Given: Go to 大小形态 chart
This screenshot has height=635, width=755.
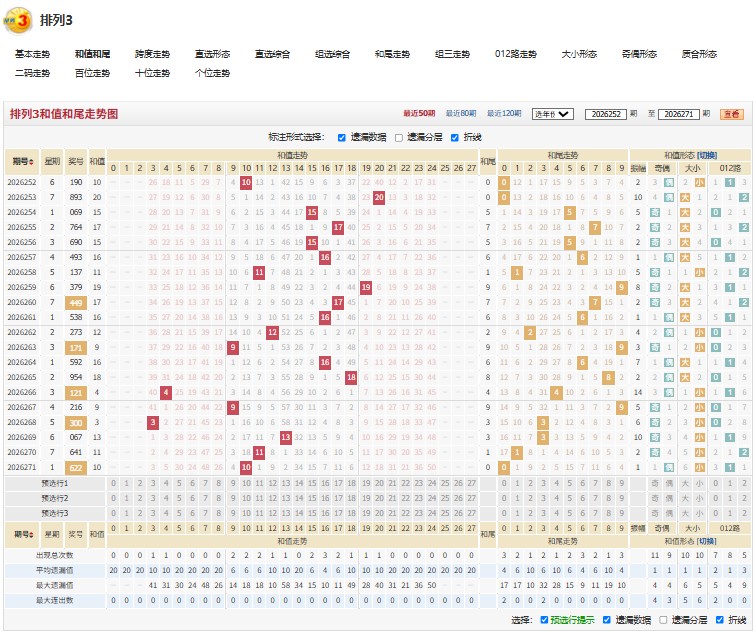Looking at the screenshot, I should coord(579,54).
